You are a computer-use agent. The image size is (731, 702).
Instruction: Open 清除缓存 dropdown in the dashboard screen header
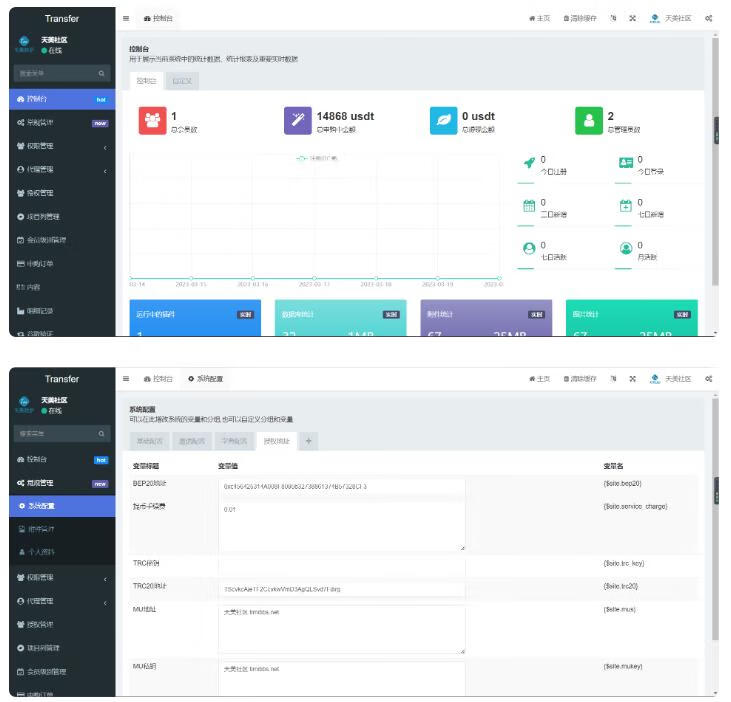point(580,18)
